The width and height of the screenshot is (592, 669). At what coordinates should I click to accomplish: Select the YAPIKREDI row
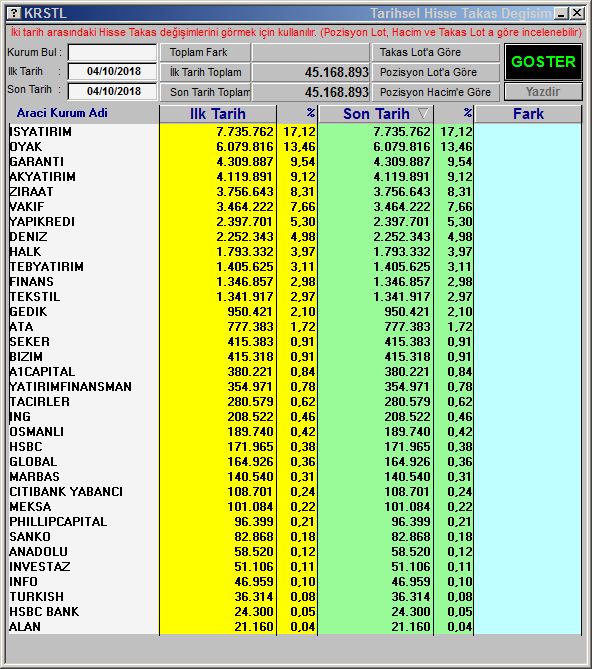[295, 222]
